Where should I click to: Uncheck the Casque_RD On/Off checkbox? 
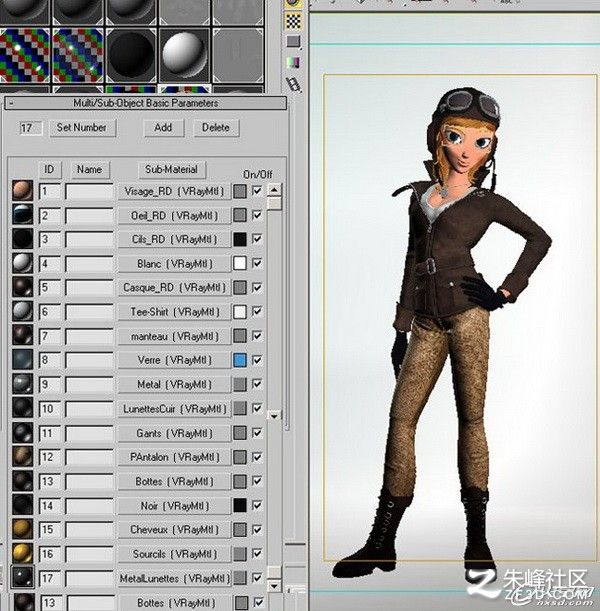pyautogui.click(x=257, y=287)
